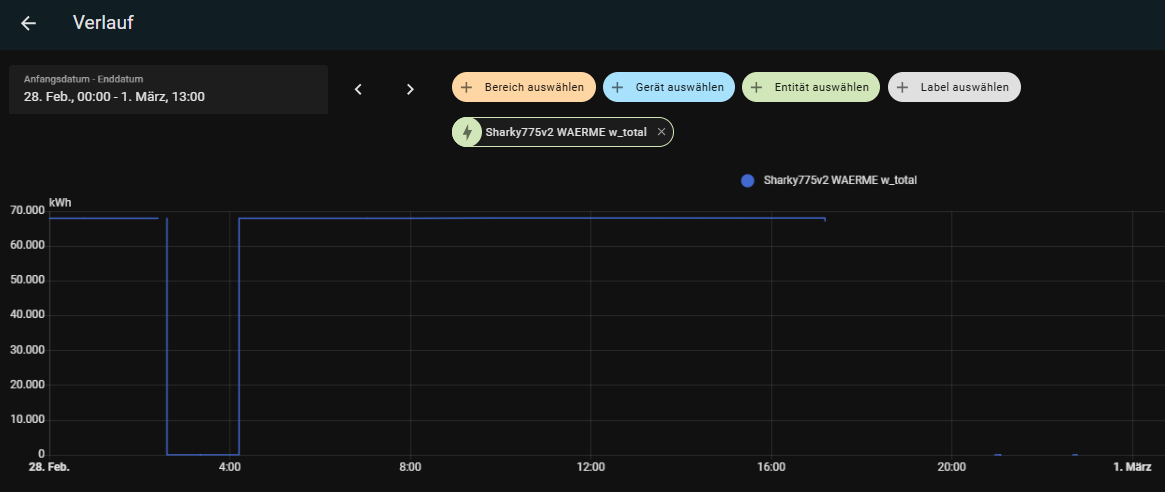Remove Sharky775v2 WAERME w_total entity chip
This screenshot has width=1165, height=492.
[x=661, y=132]
